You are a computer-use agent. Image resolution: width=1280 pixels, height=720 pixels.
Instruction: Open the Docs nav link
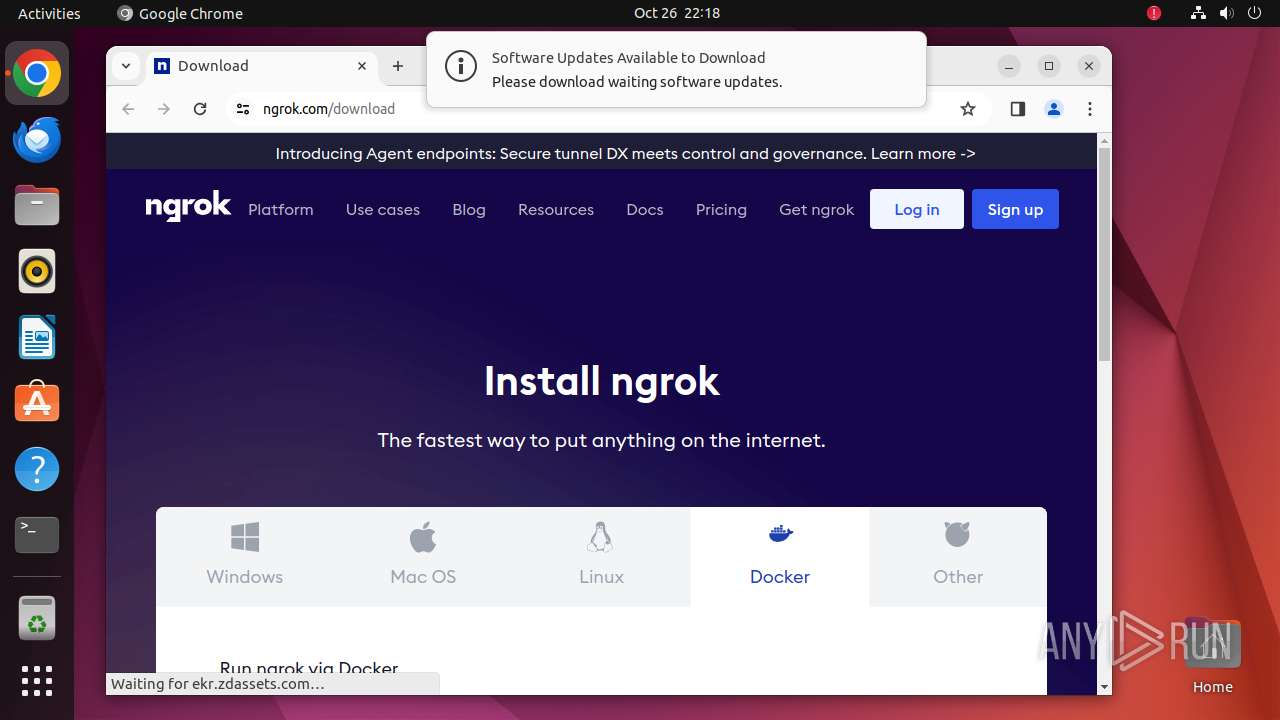pyautogui.click(x=645, y=209)
